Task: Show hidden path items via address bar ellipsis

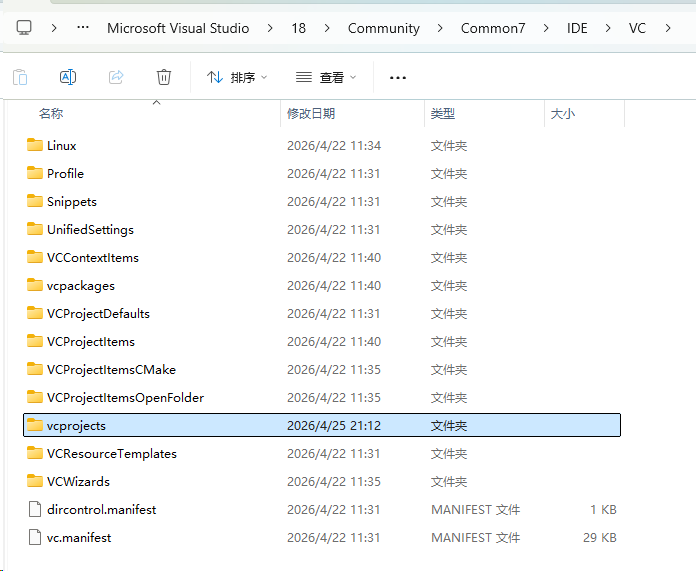Action: pyautogui.click(x=83, y=28)
